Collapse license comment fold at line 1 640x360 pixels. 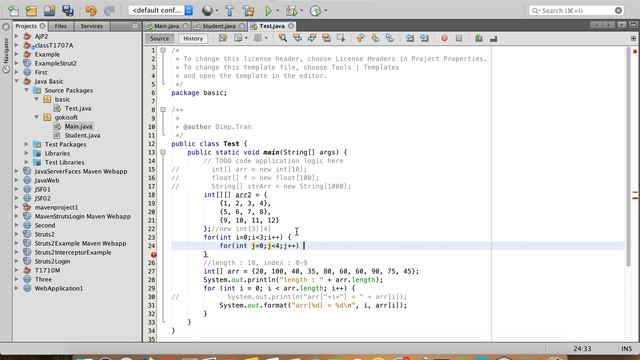click(163, 50)
